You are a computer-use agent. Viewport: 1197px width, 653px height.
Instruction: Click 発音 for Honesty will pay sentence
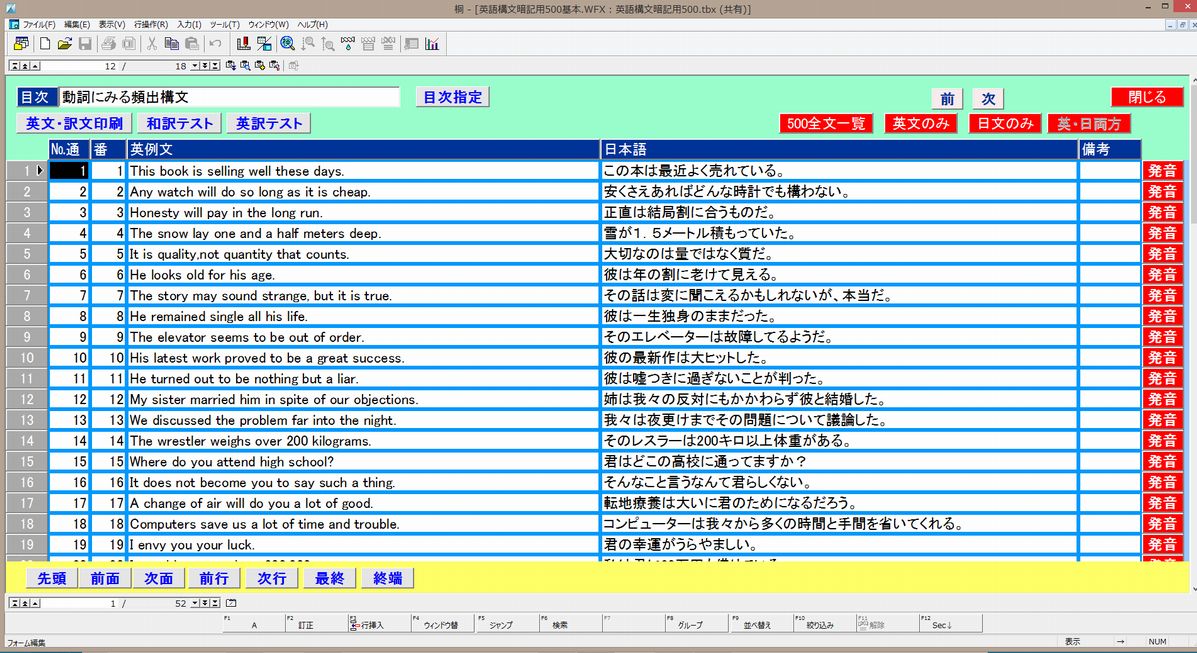click(1162, 213)
